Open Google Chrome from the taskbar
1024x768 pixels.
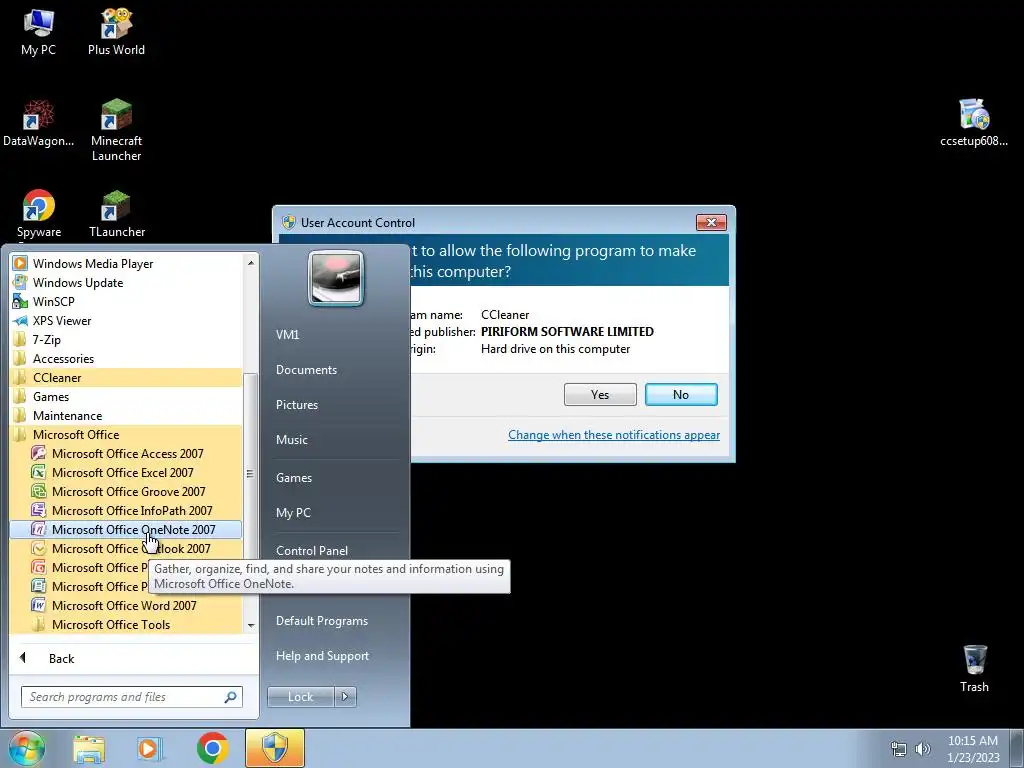click(212, 748)
